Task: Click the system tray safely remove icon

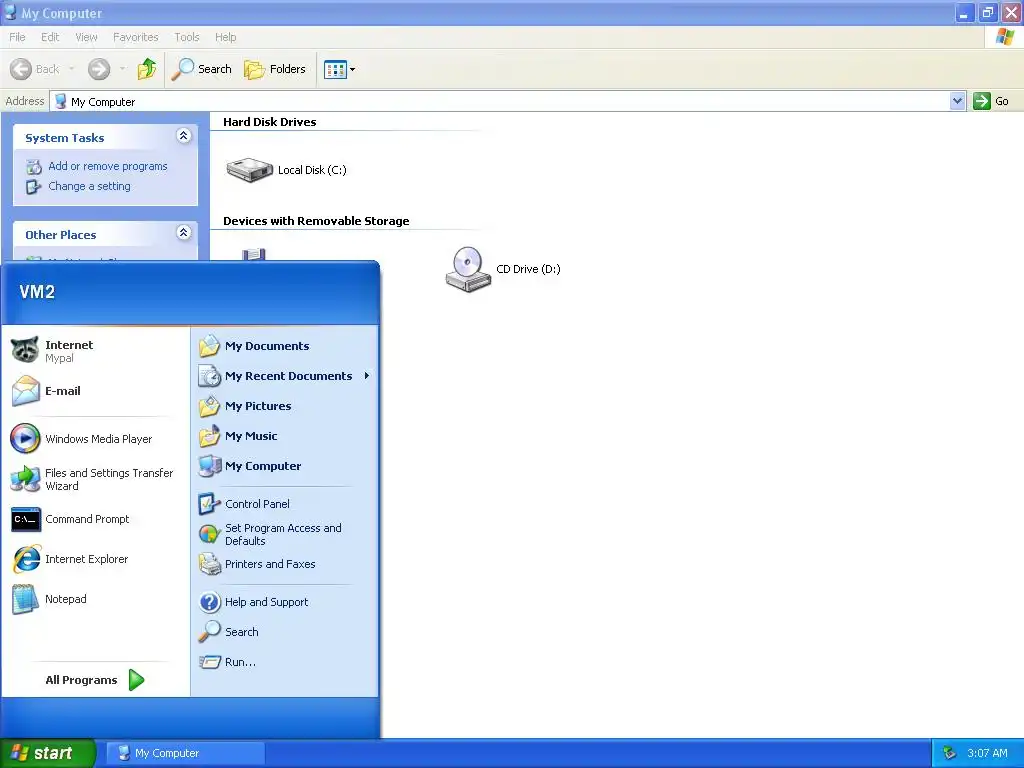Action: click(950, 753)
